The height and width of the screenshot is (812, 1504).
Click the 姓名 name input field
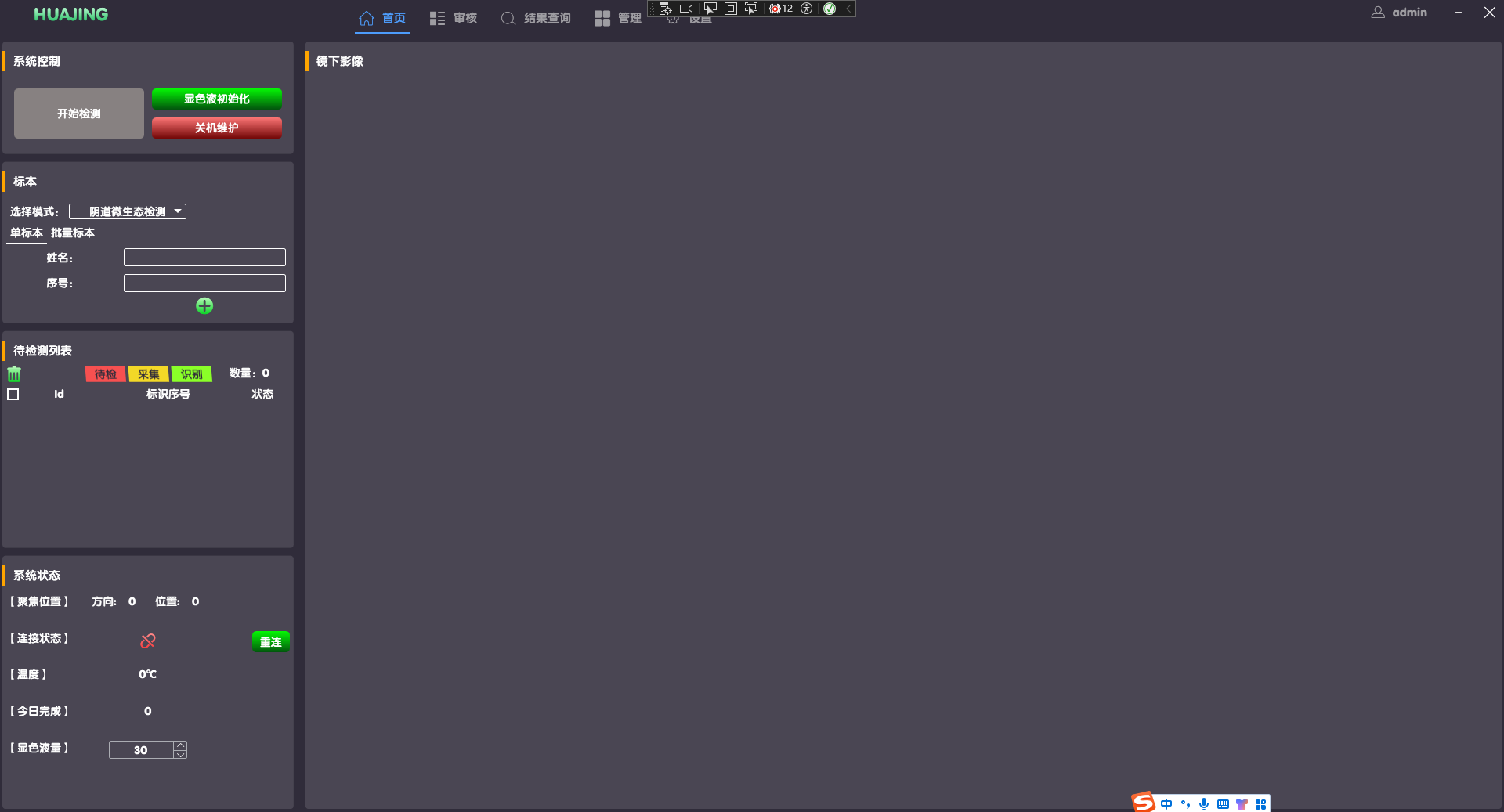[x=204, y=258]
